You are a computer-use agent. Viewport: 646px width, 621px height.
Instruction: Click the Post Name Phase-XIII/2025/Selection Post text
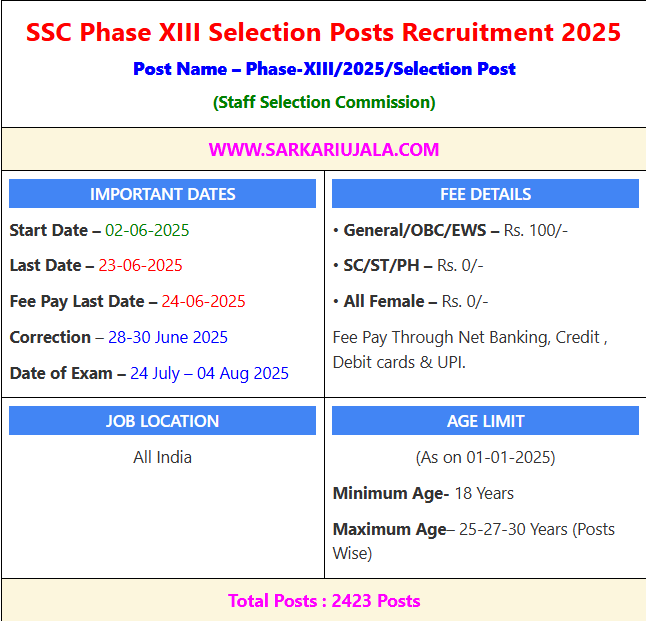[324, 69]
